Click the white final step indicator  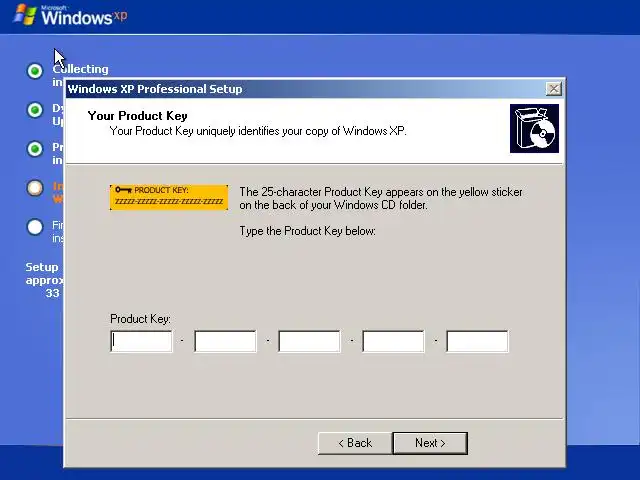(x=35, y=227)
